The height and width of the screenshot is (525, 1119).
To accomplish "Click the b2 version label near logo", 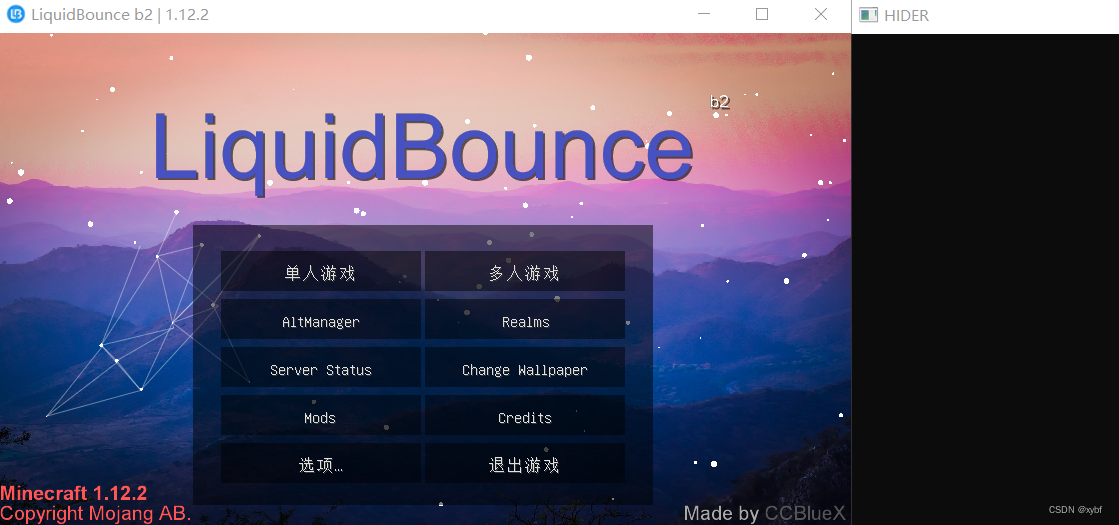I will (719, 102).
